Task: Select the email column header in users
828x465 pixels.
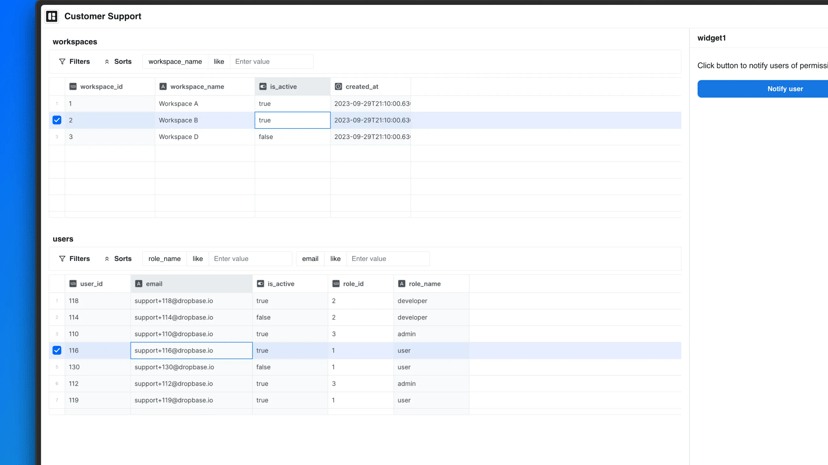Action: [191, 284]
